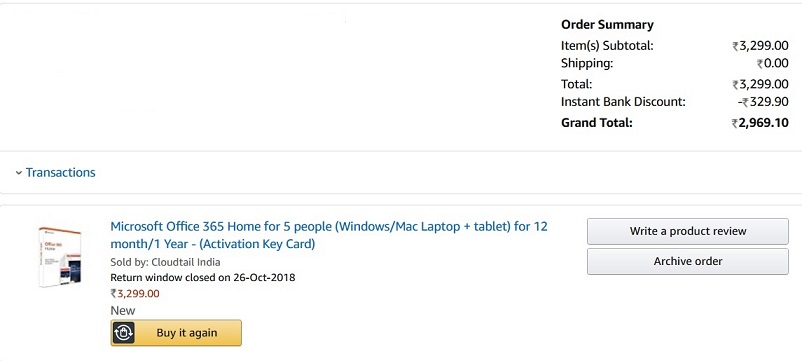Click the discount amount -₹329.90
The image size is (802, 361).
[763, 102]
